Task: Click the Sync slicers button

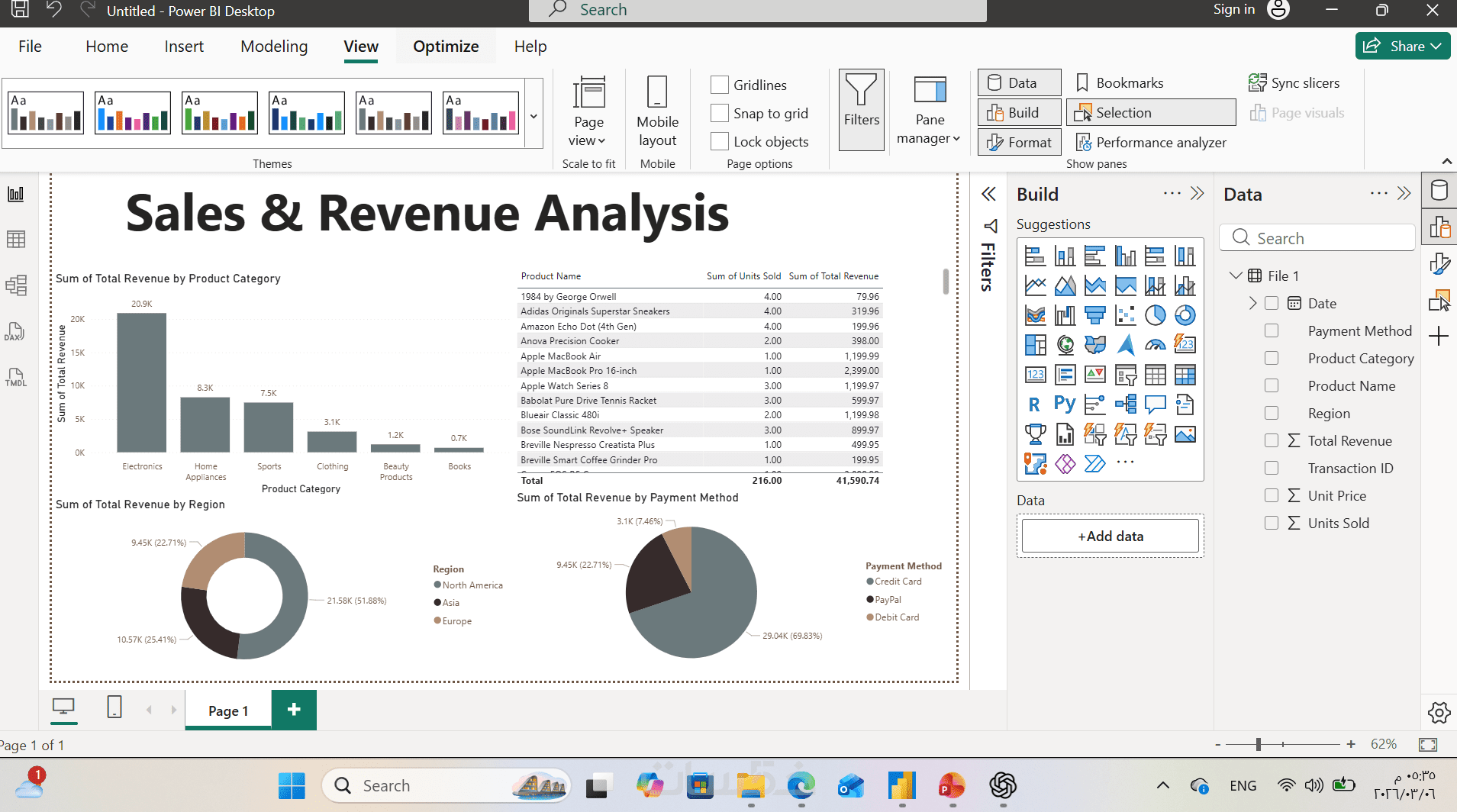Action: pos(1294,83)
